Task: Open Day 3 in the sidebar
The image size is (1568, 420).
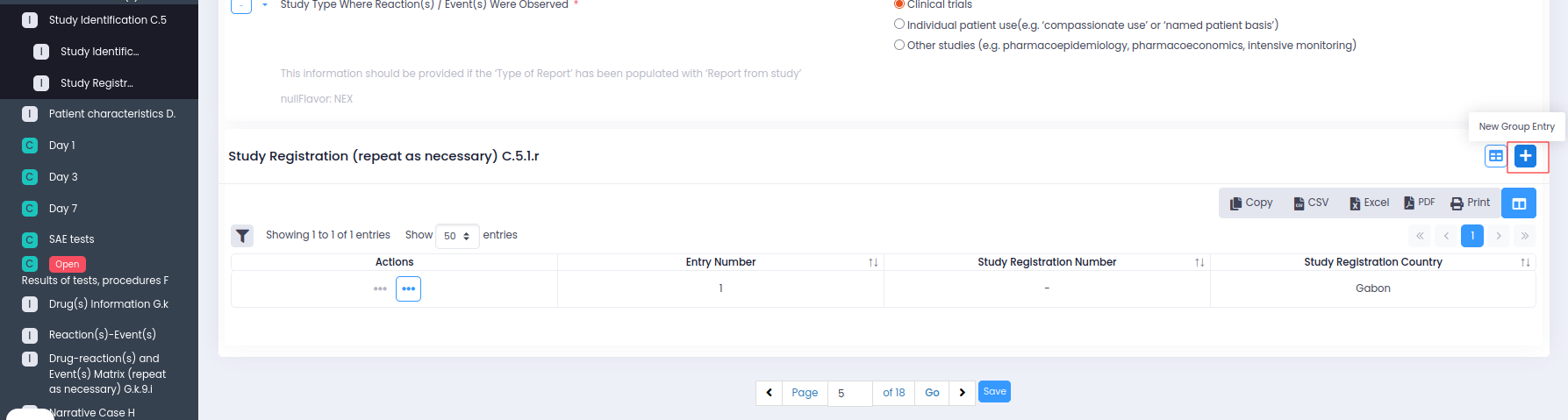Action: coord(63,177)
